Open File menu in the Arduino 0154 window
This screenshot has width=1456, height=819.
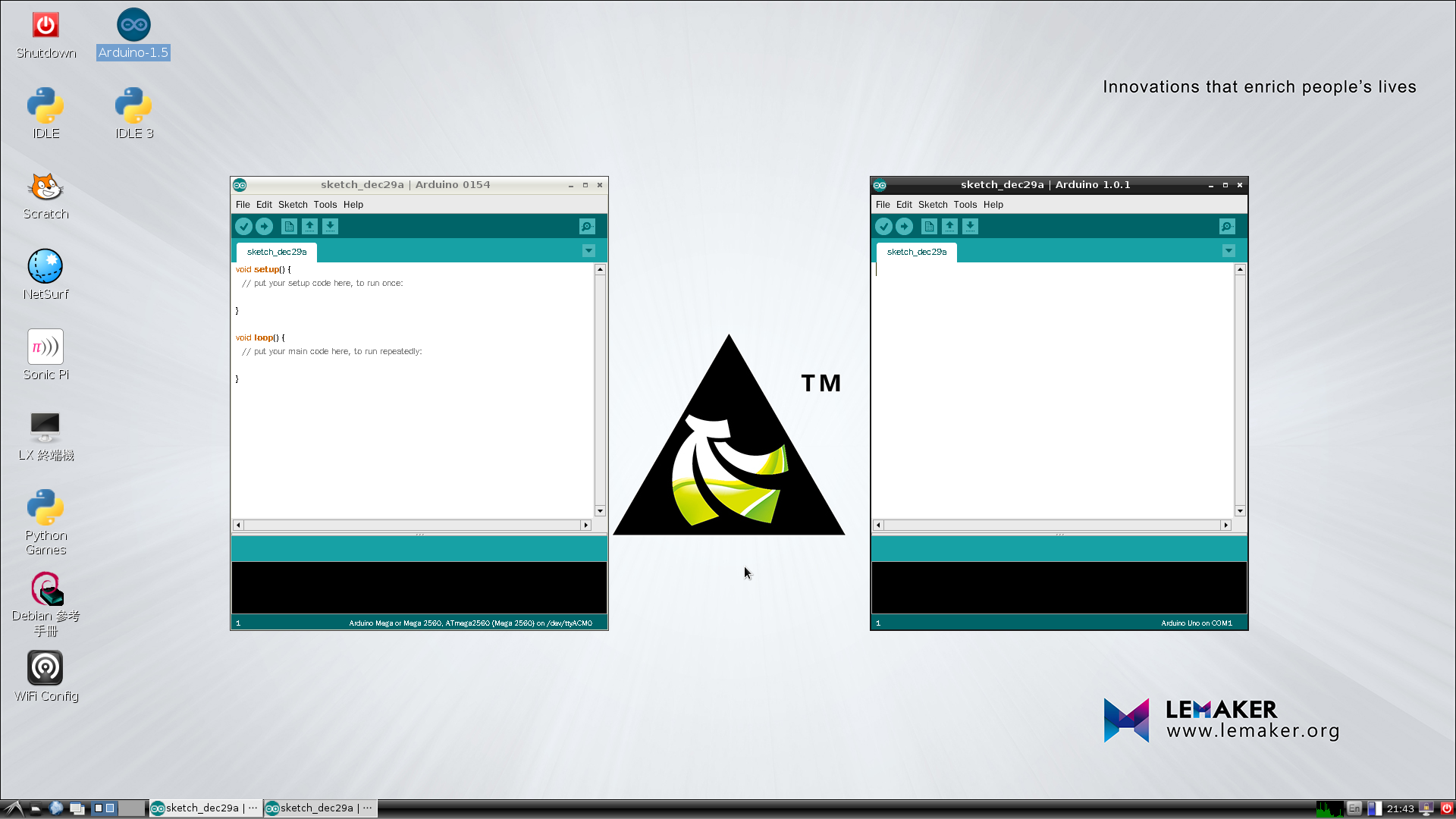click(243, 205)
